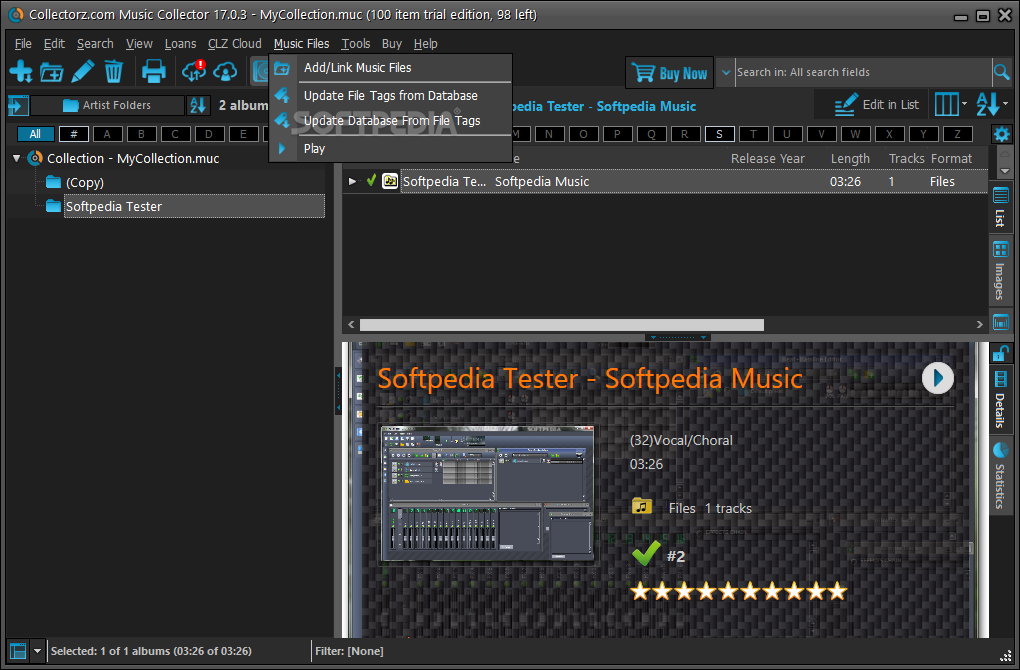Filter albums by letter Z

(x=957, y=134)
